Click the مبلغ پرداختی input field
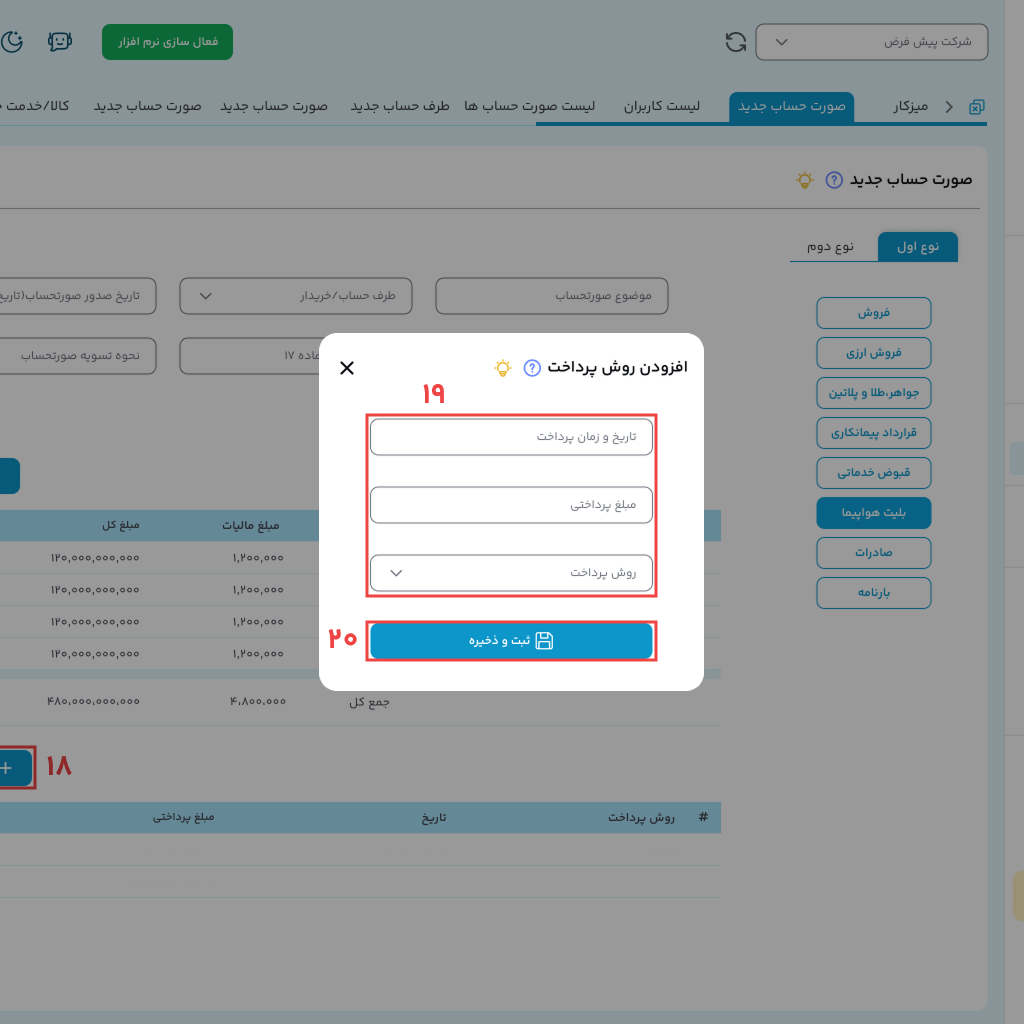 click(511, 505)
